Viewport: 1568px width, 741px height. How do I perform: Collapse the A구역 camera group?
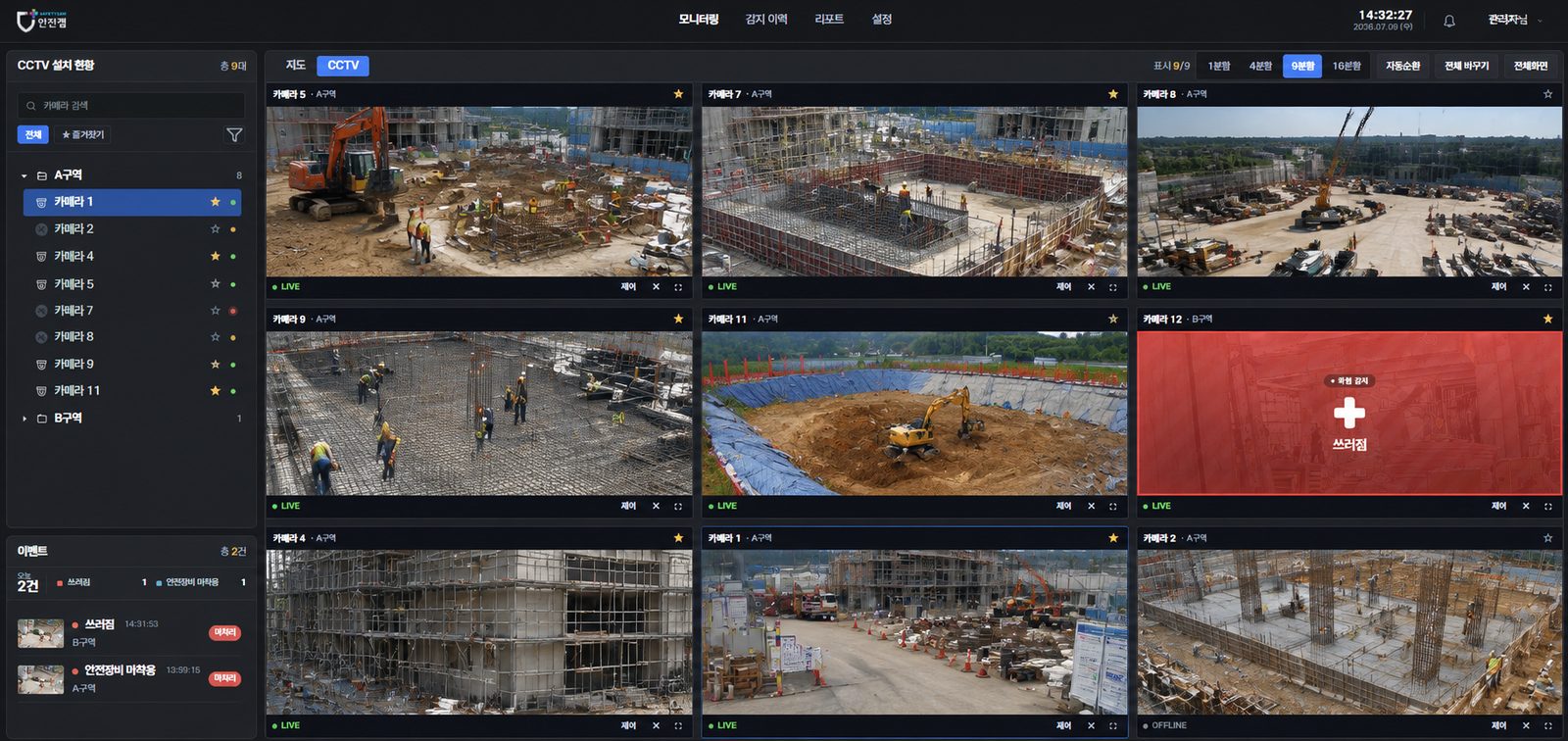24,175
